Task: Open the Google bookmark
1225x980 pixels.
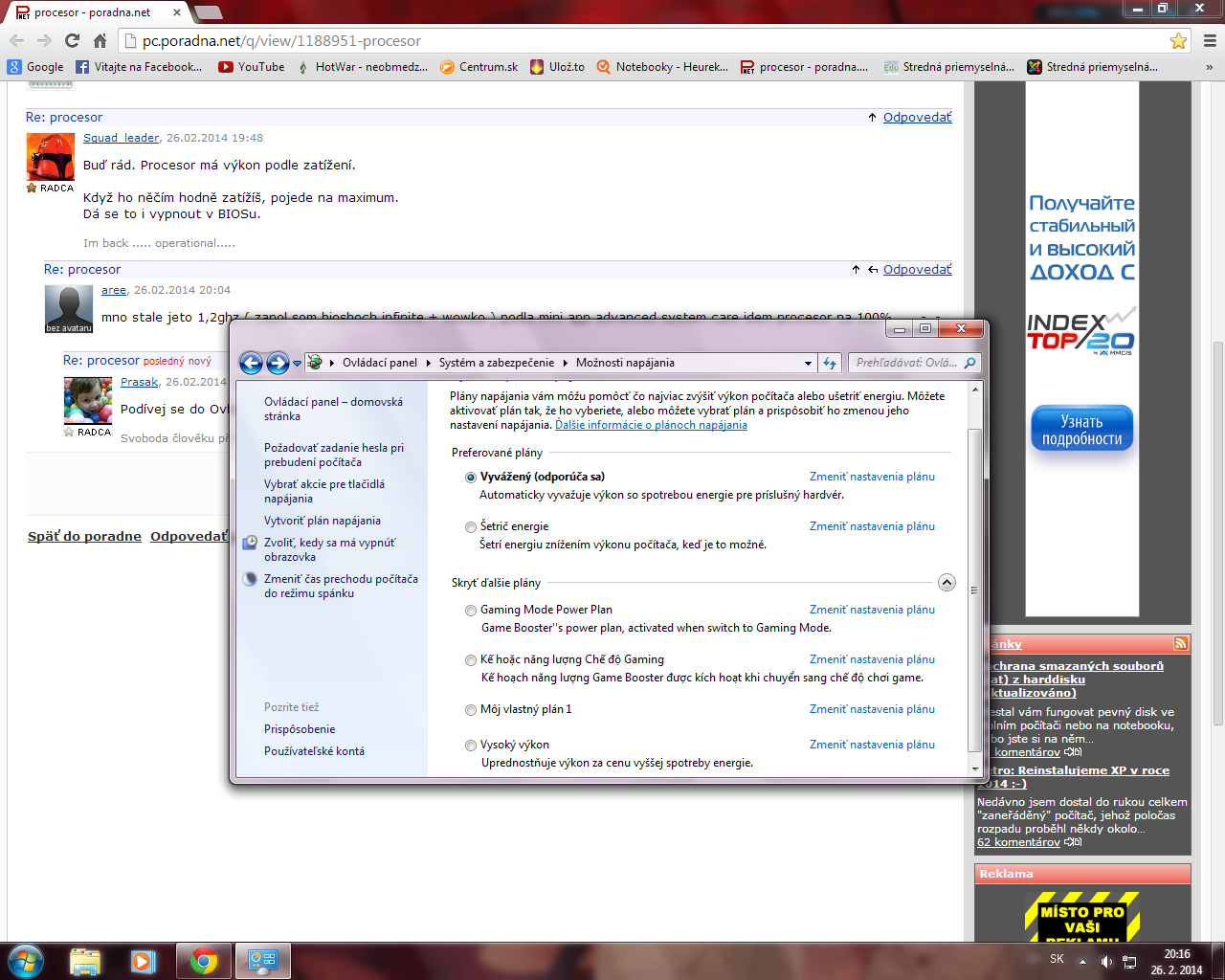Action: [x=35, y=67]
